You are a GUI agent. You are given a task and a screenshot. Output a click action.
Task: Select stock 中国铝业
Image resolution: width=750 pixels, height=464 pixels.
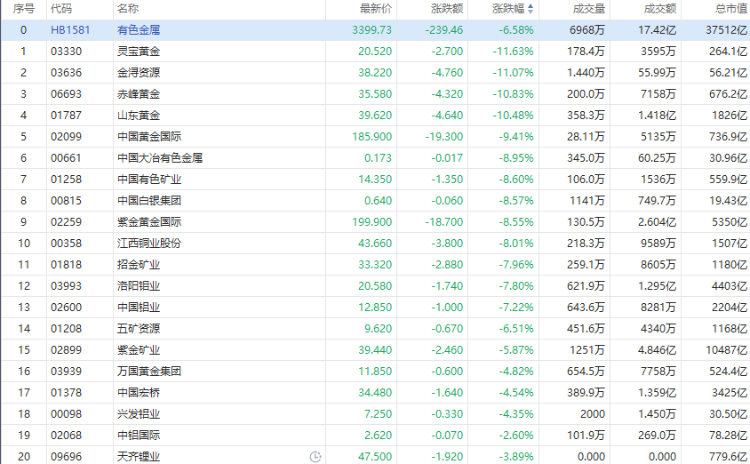pos(139,307)
